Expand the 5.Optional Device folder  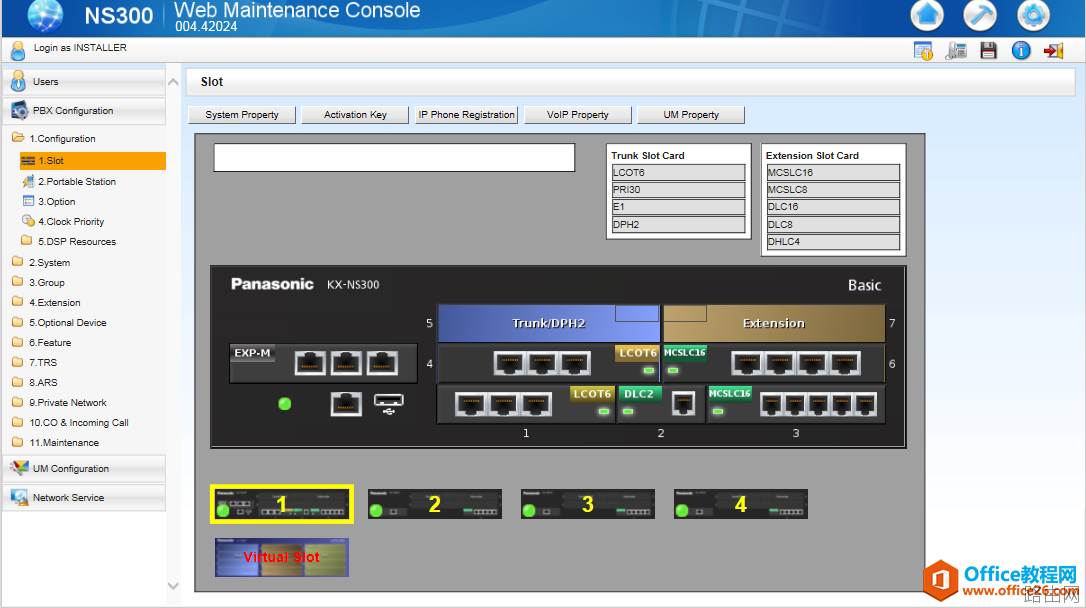coord(60,323)
